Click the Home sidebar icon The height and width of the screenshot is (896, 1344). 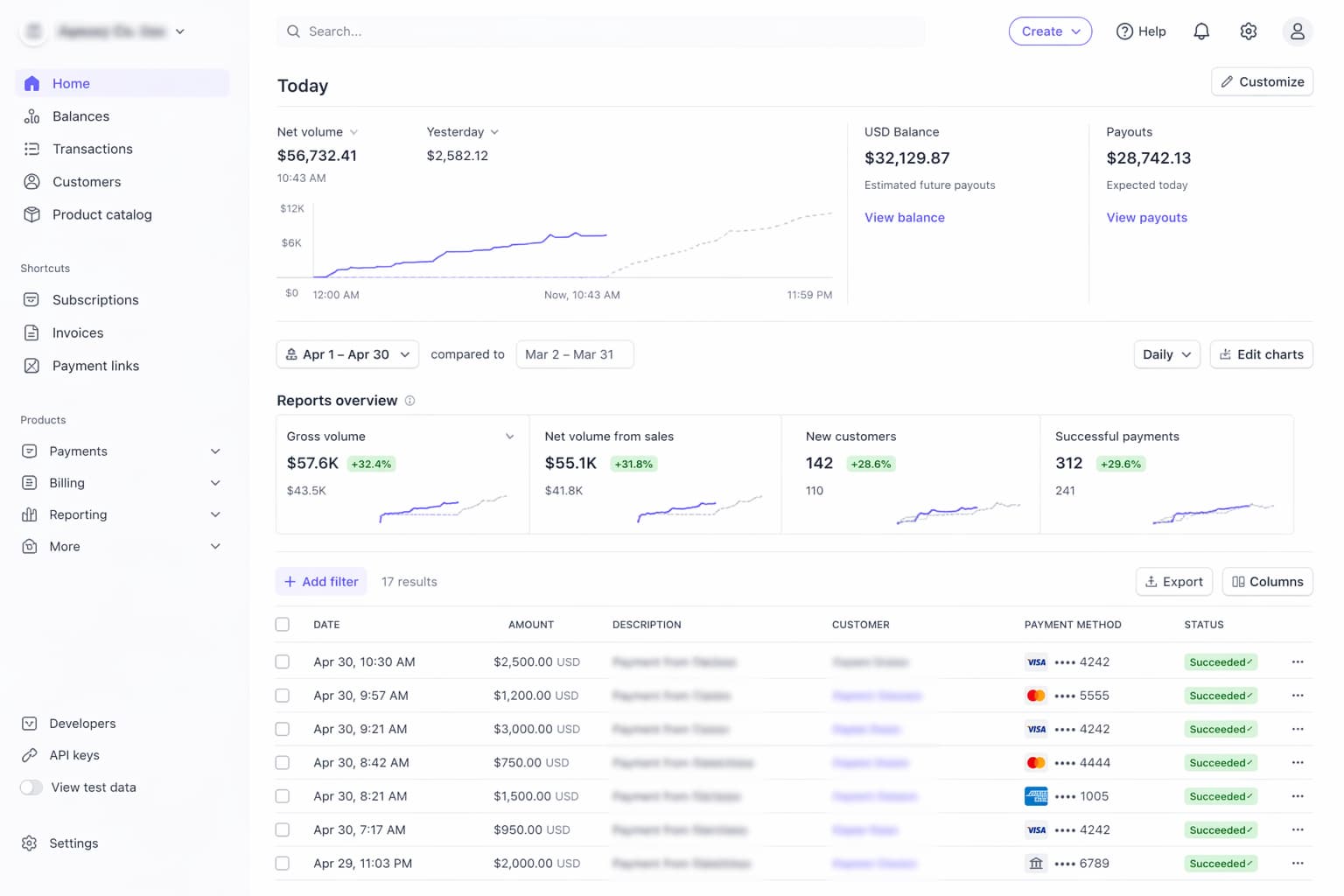(32, 83)
